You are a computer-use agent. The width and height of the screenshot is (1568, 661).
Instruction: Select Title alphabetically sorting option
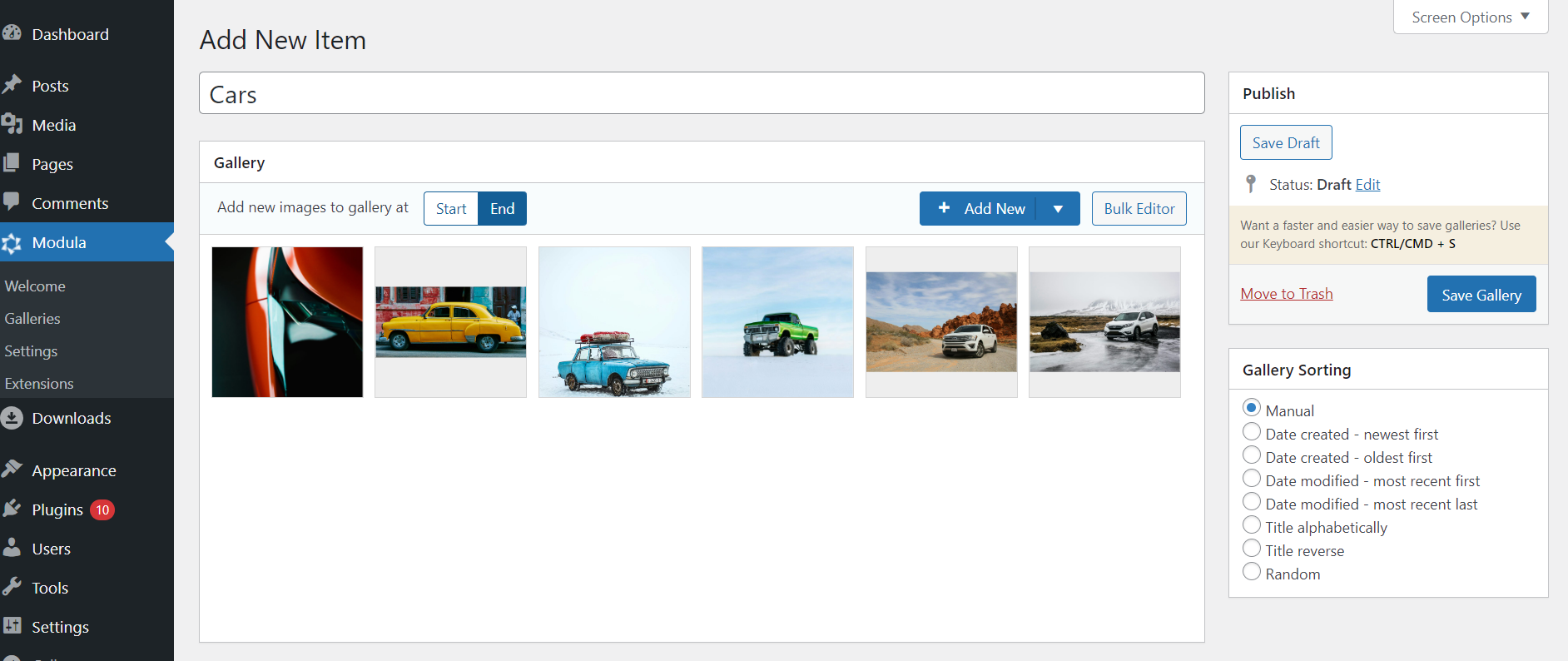coord(1251,525)
